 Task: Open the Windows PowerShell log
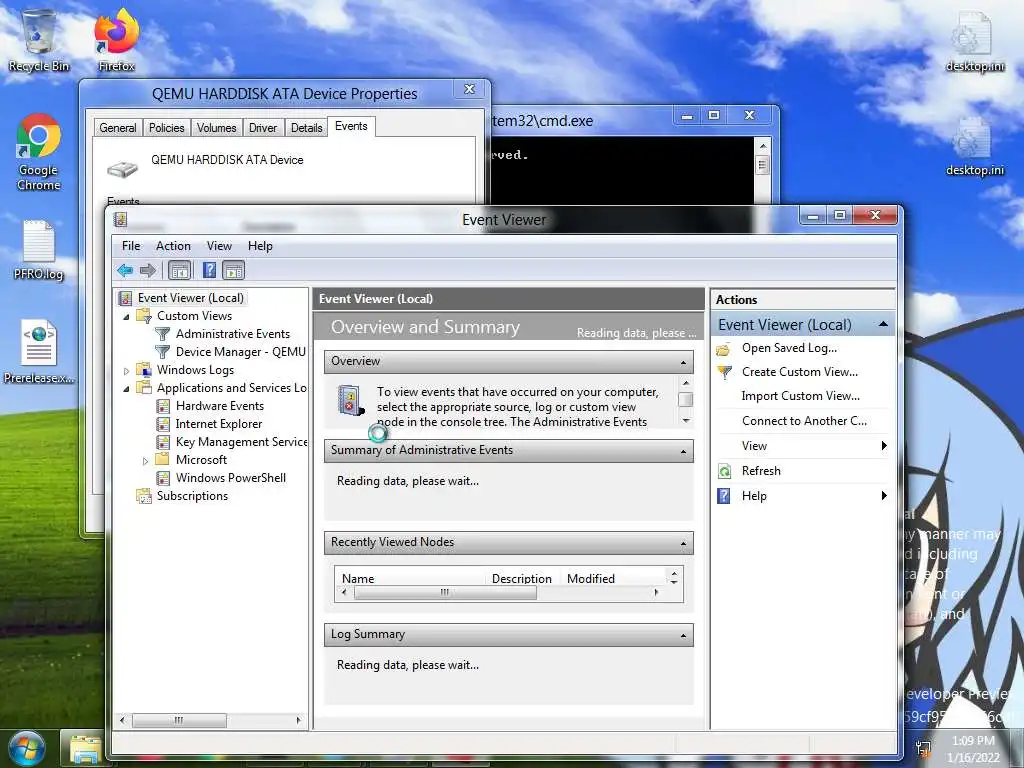pos(230,478)
